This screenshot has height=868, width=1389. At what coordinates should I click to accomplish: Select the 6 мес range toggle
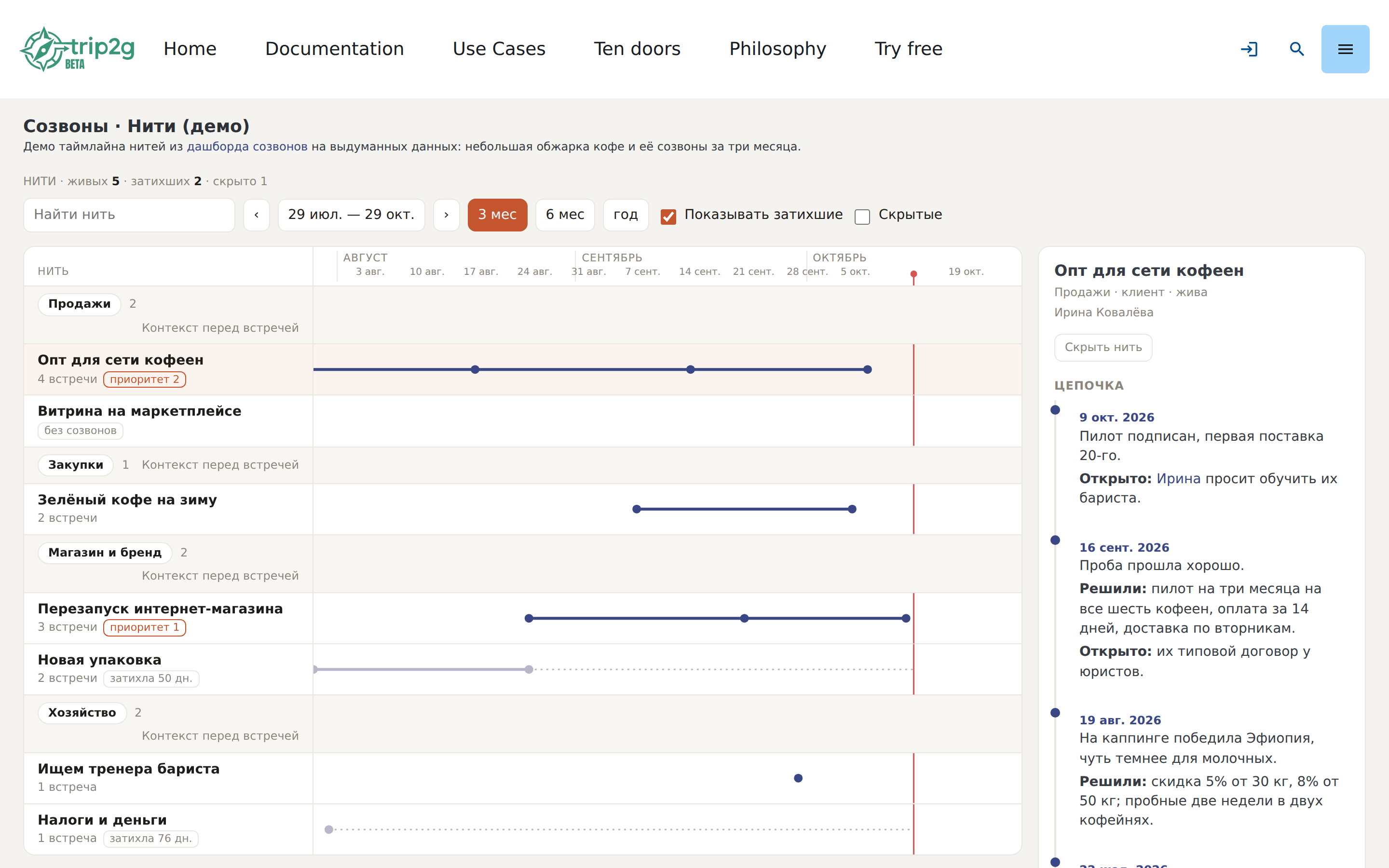[x=565, y=215]
